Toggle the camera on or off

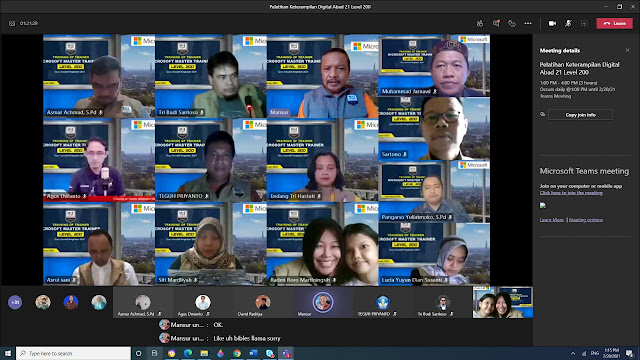(552, 24)
